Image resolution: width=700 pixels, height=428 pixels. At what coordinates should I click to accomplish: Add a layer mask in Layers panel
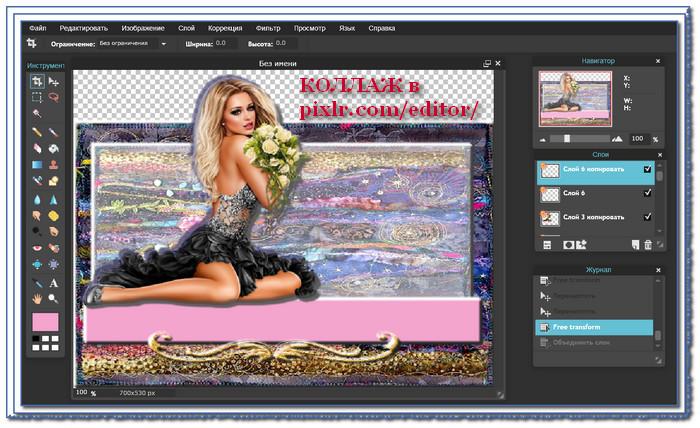[568, 245]
